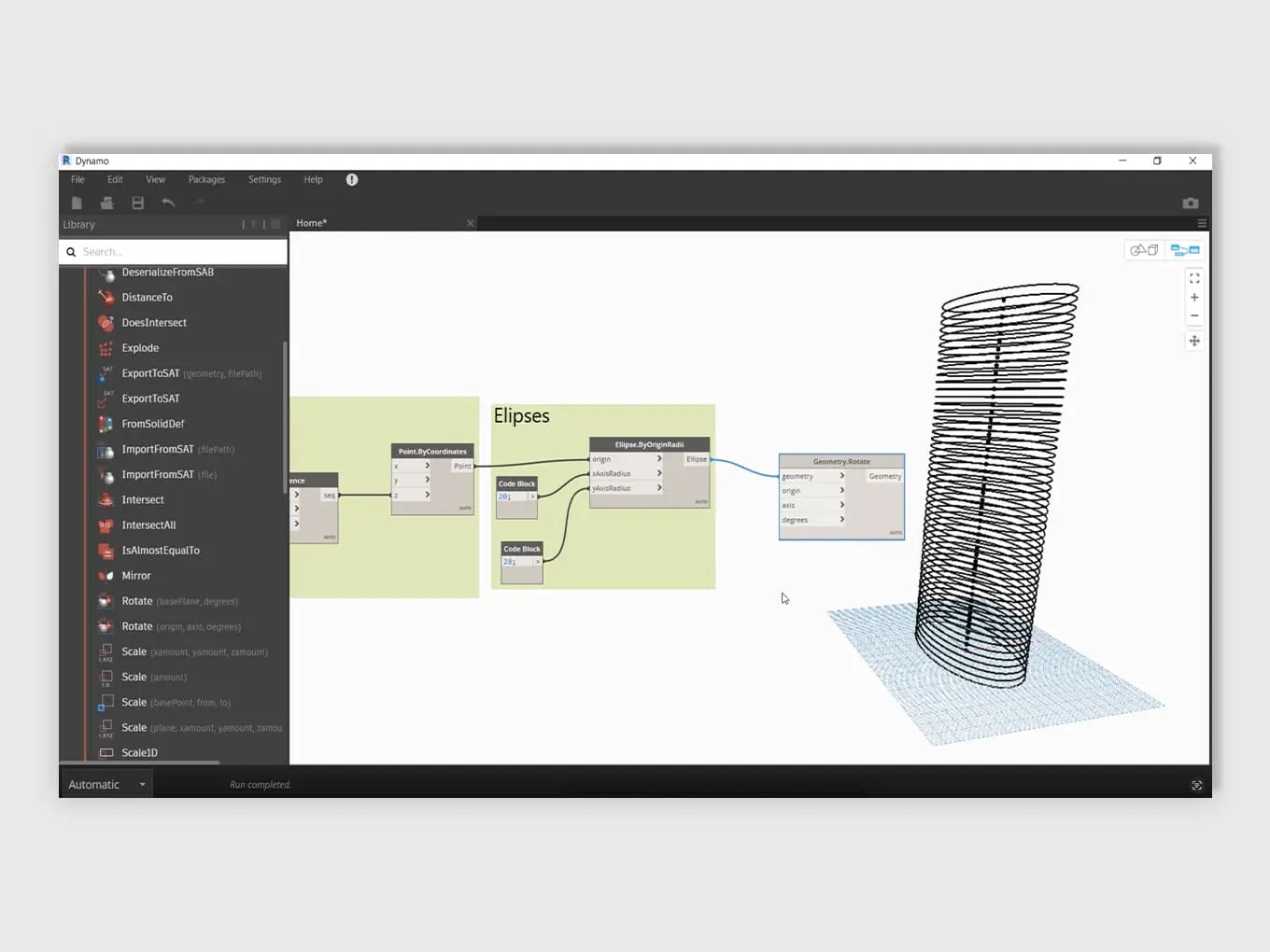This screenshot has width=1270, height=952.
Task: Open the workspace tabs hamburger menu
Action: [1202, 224]
